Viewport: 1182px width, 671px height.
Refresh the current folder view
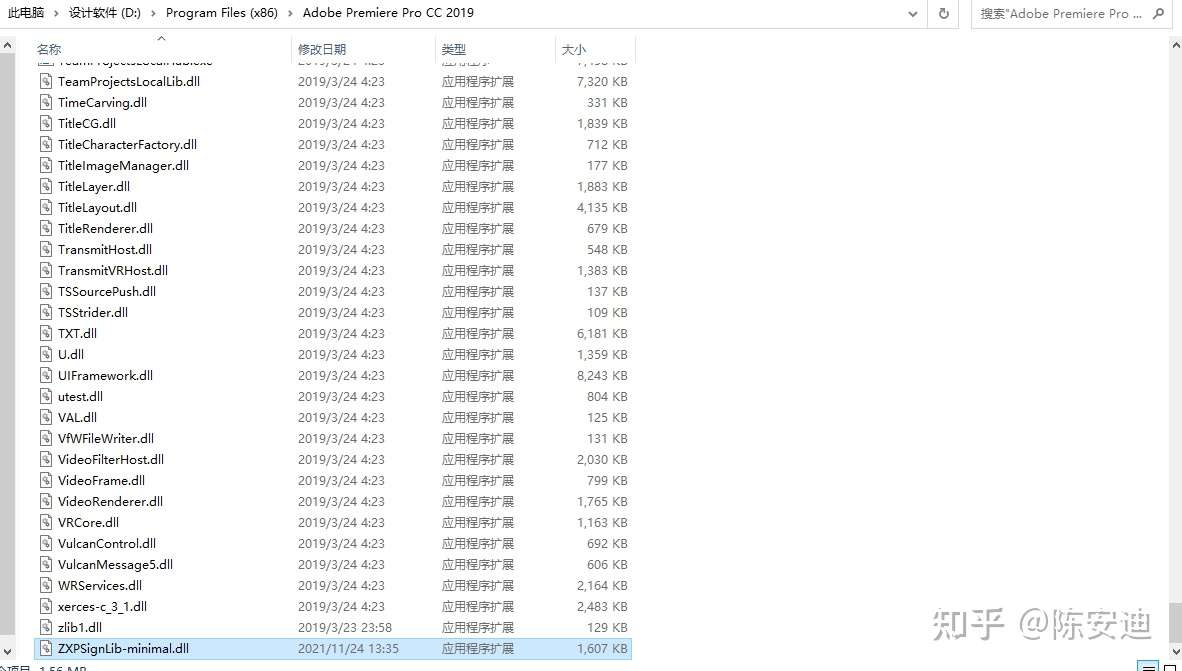tap(943, 14)
